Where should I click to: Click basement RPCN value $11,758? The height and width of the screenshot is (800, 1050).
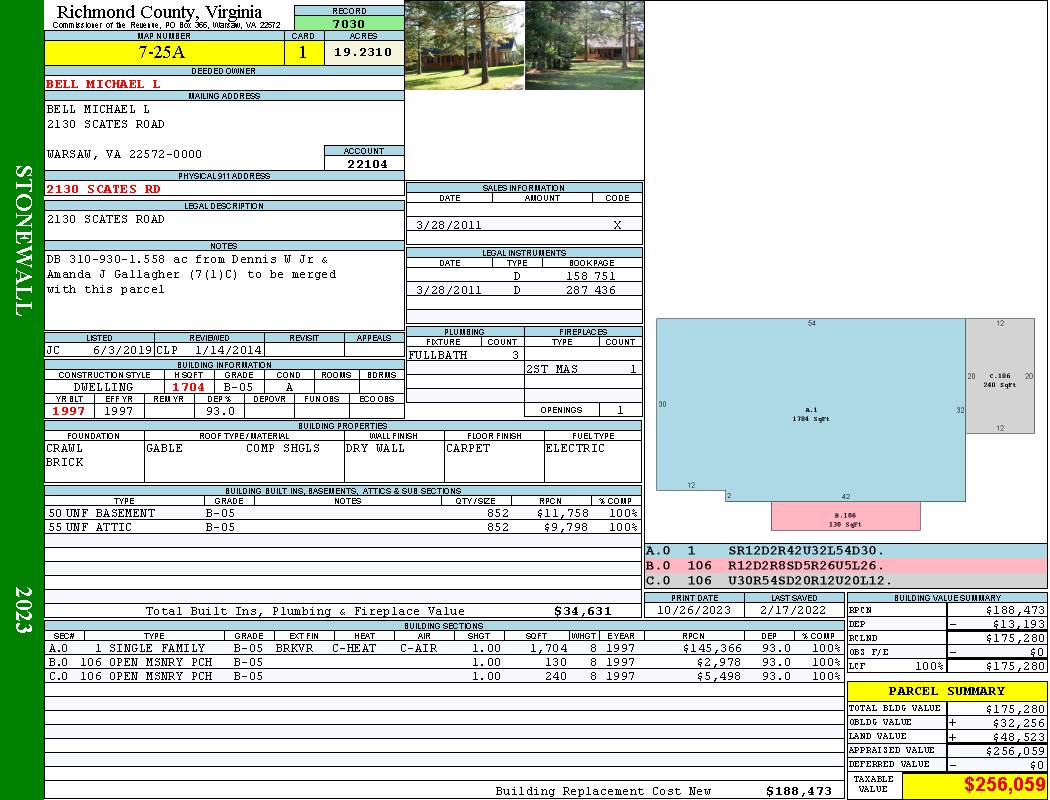(562, 513)
